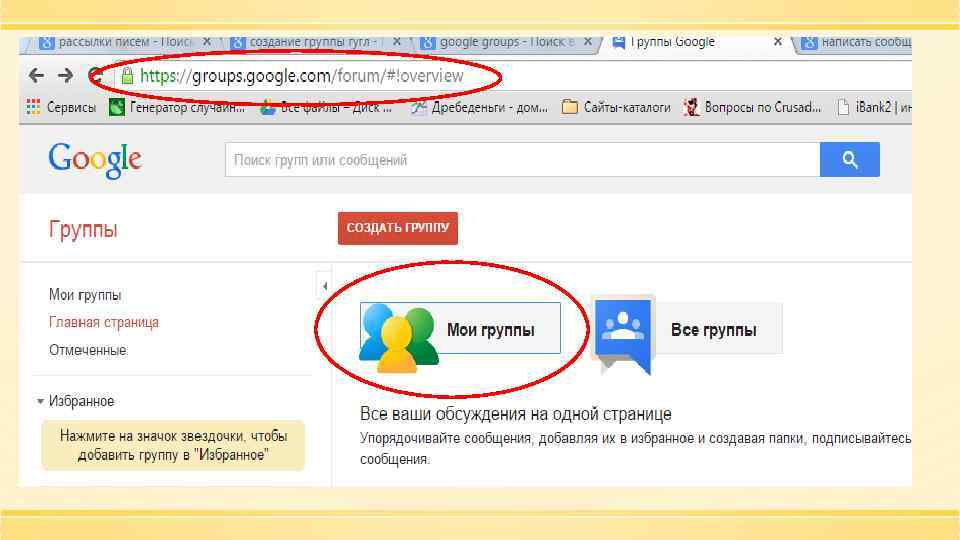
Task: Click the Все группы blue icon
Action: point(623,334)
